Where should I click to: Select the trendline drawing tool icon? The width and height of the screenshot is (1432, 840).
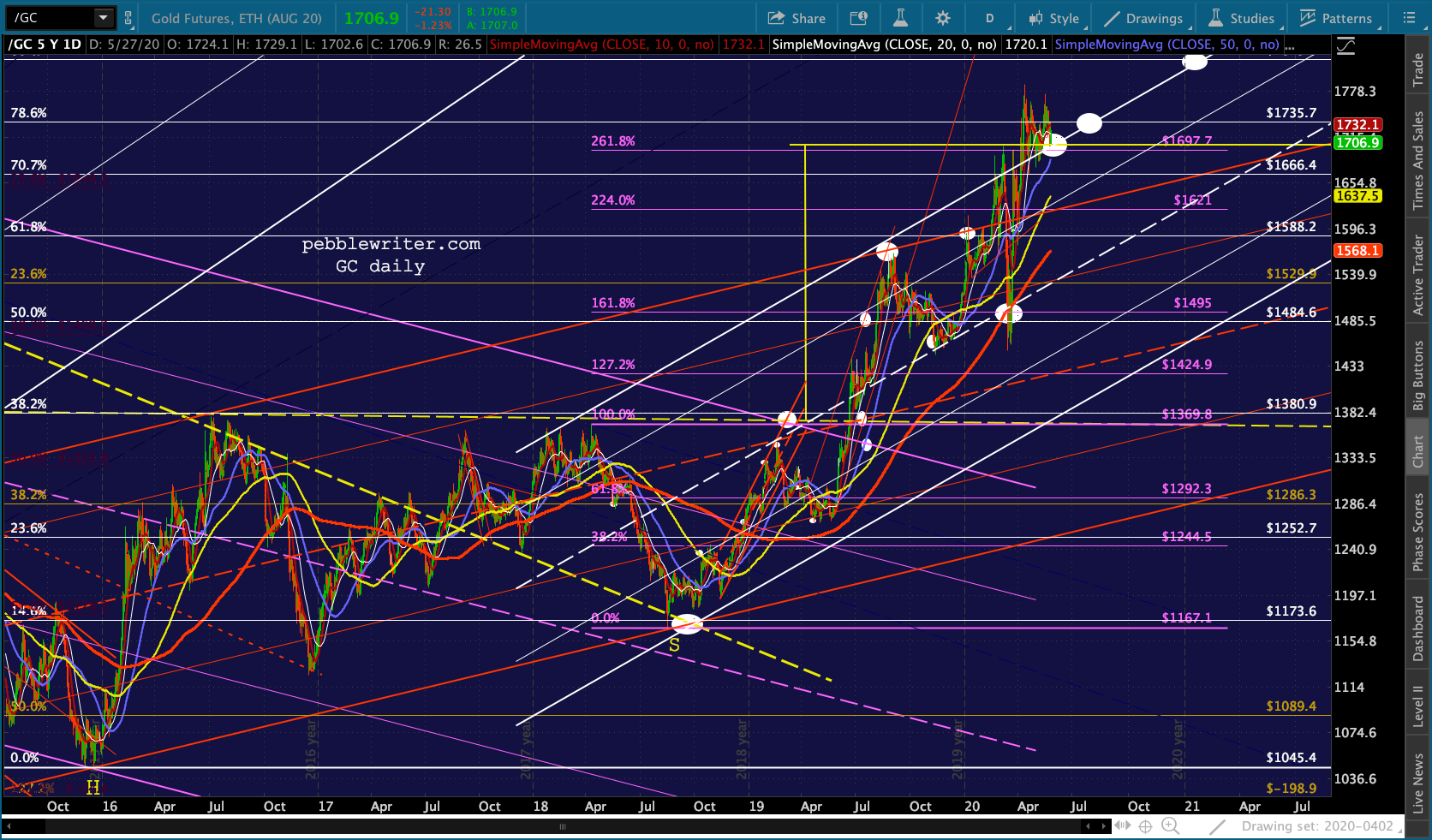[x=1217, y=826]
